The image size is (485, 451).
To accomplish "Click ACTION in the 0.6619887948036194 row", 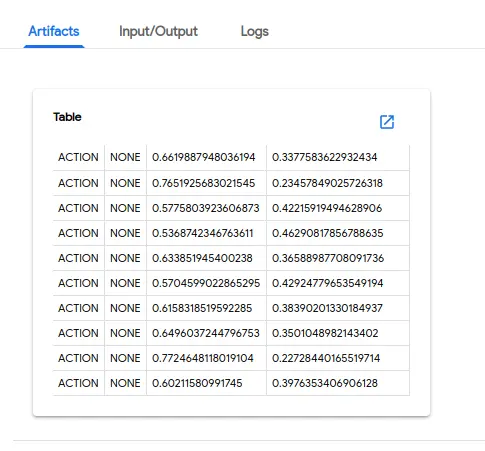I will click(x=78, y=157).
